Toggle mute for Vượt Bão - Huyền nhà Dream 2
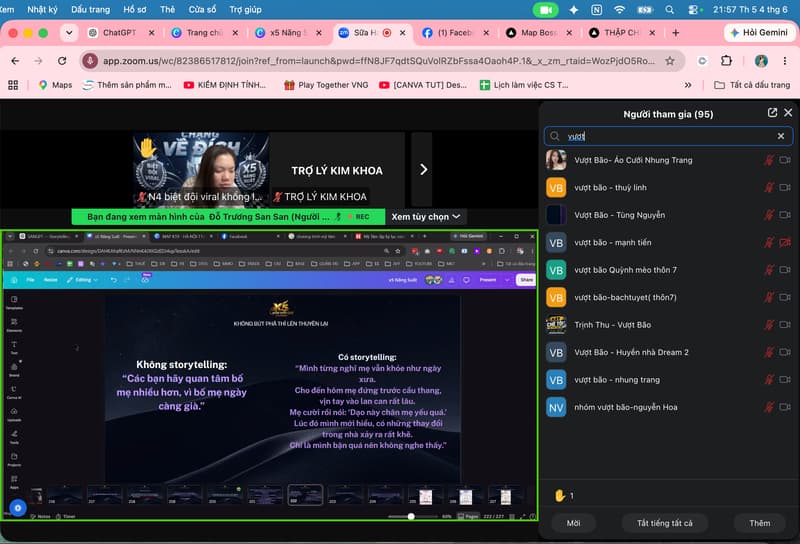This screenshot has height=544, width=800. pyautogui.click(x=769, y=353)
